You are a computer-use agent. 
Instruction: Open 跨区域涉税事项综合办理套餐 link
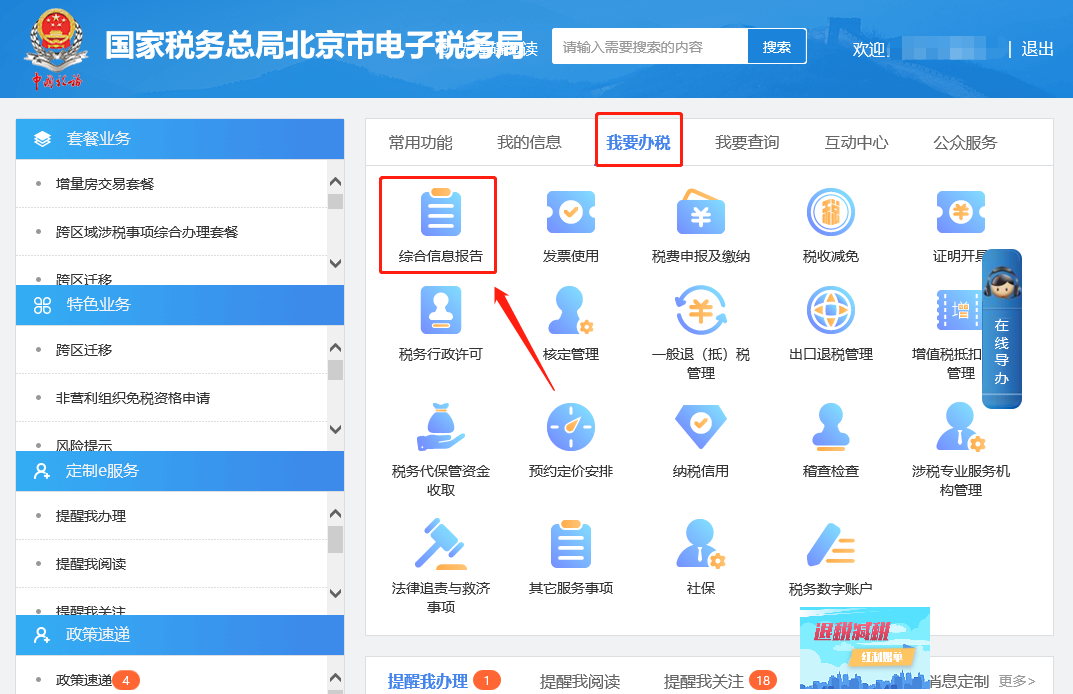click(x=146, y=232)
